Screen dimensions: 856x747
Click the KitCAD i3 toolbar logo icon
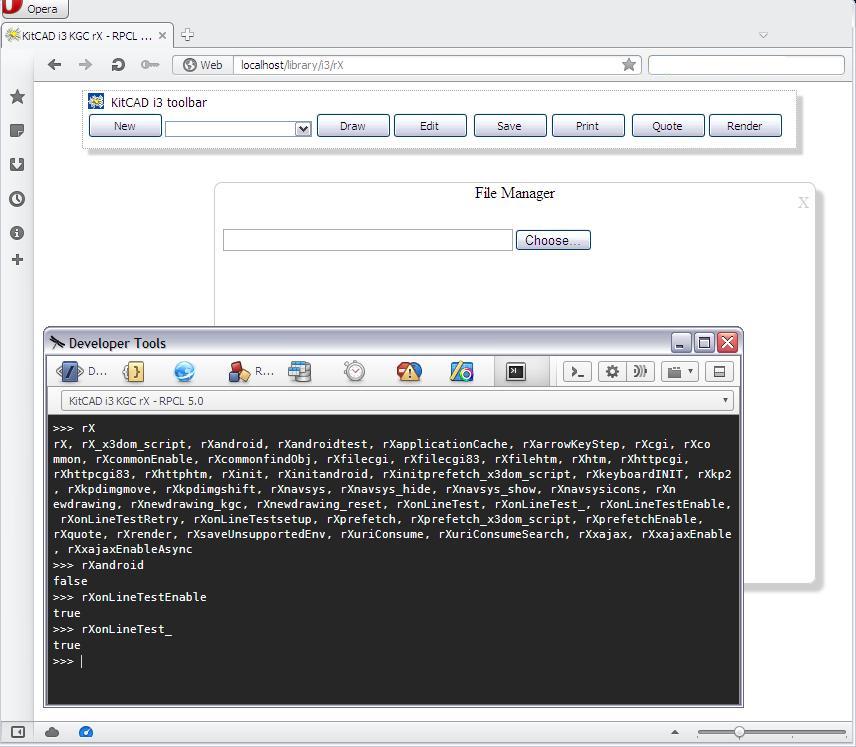click(x=96, y=102)
